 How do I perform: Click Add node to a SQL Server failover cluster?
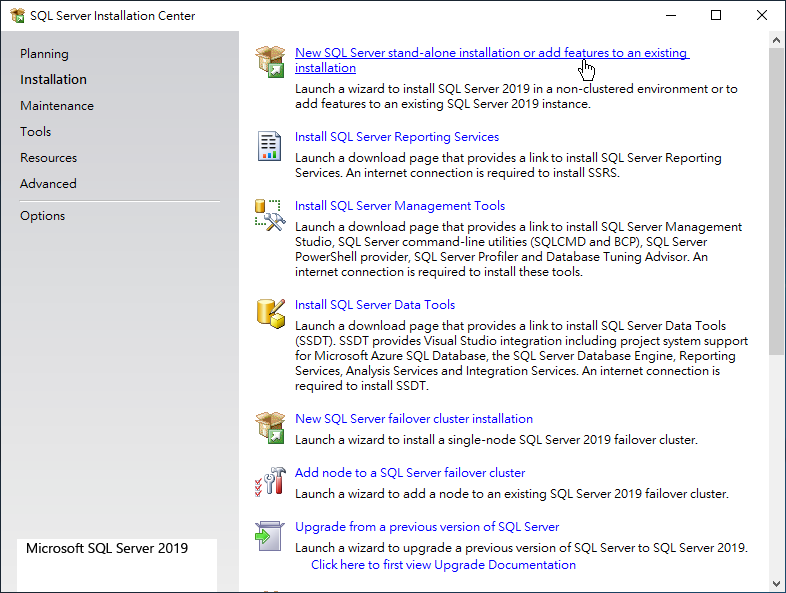pos(410,473)
